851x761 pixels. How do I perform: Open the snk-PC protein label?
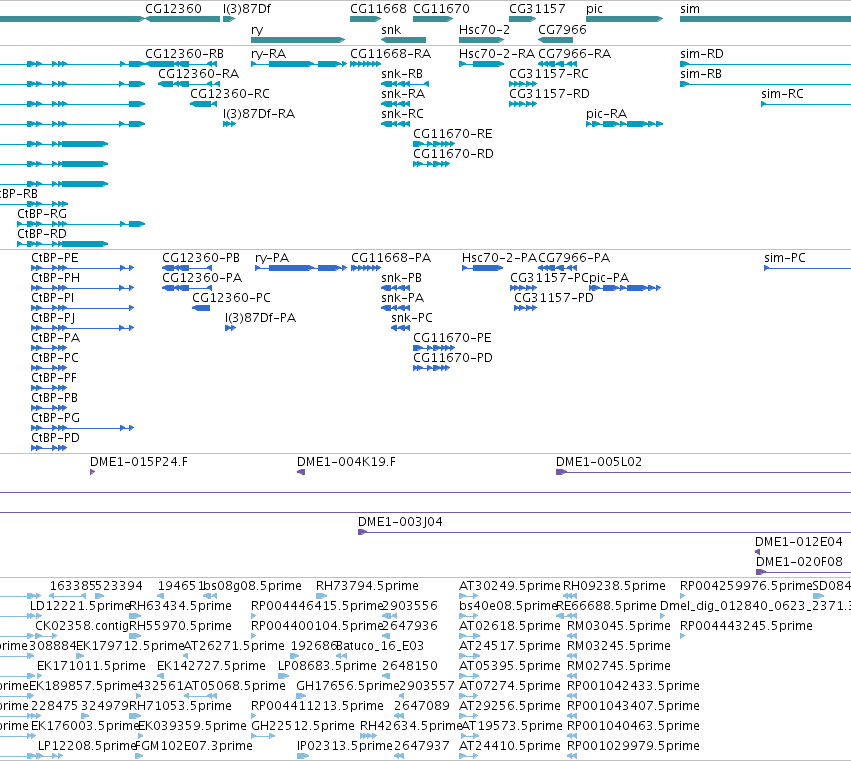pyautogui.click(x=412, y=318)
